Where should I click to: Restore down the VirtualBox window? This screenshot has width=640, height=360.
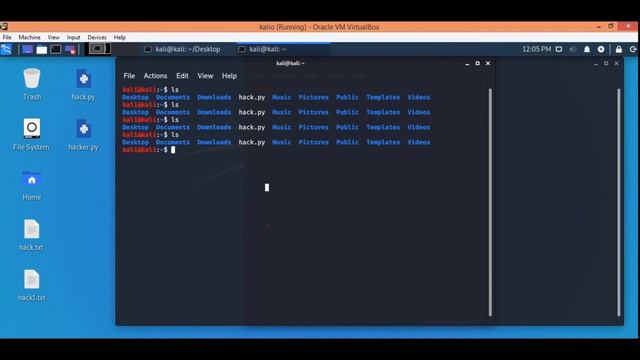(611, 27)
